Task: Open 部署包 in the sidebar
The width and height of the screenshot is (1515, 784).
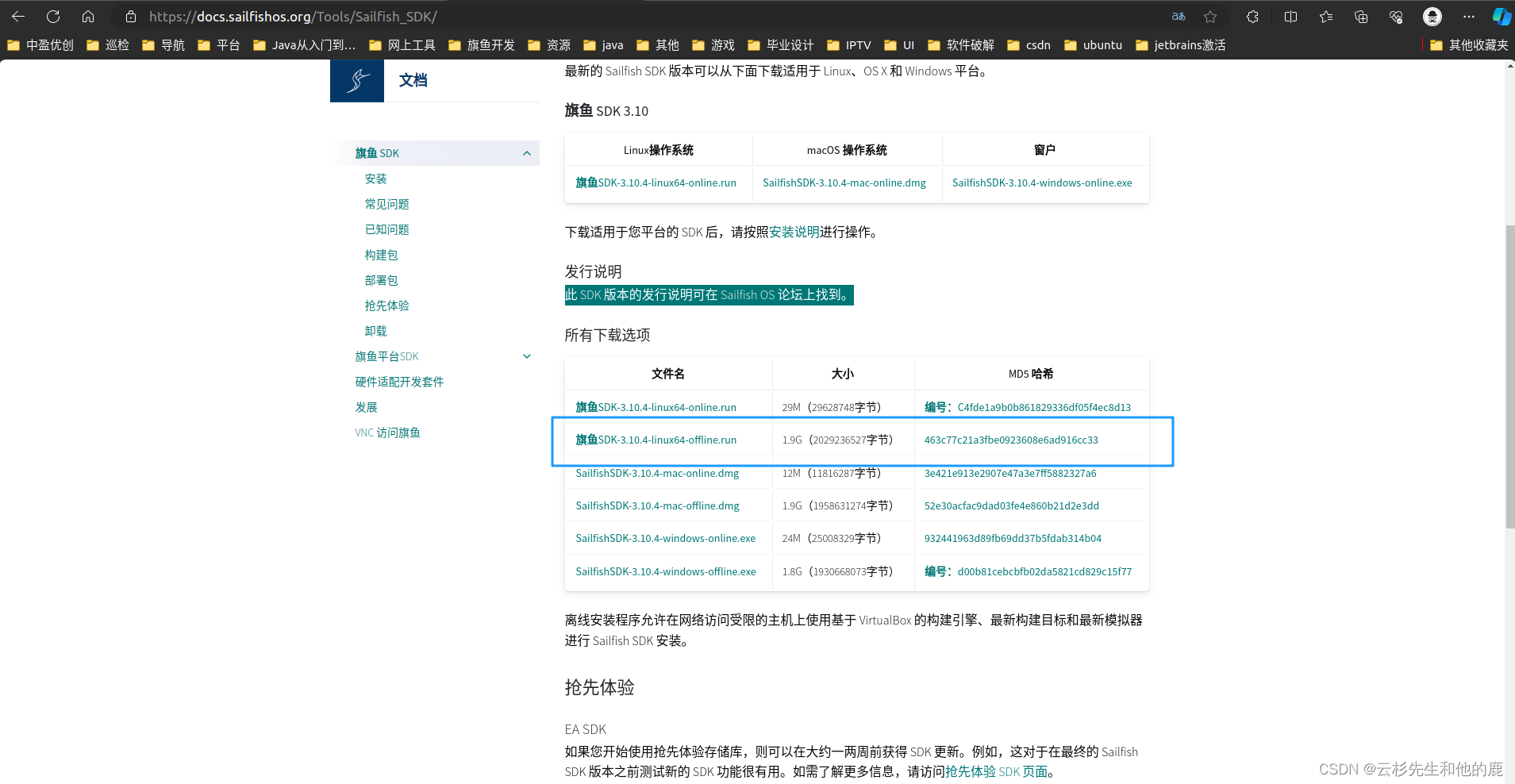Action: point(382,280)
